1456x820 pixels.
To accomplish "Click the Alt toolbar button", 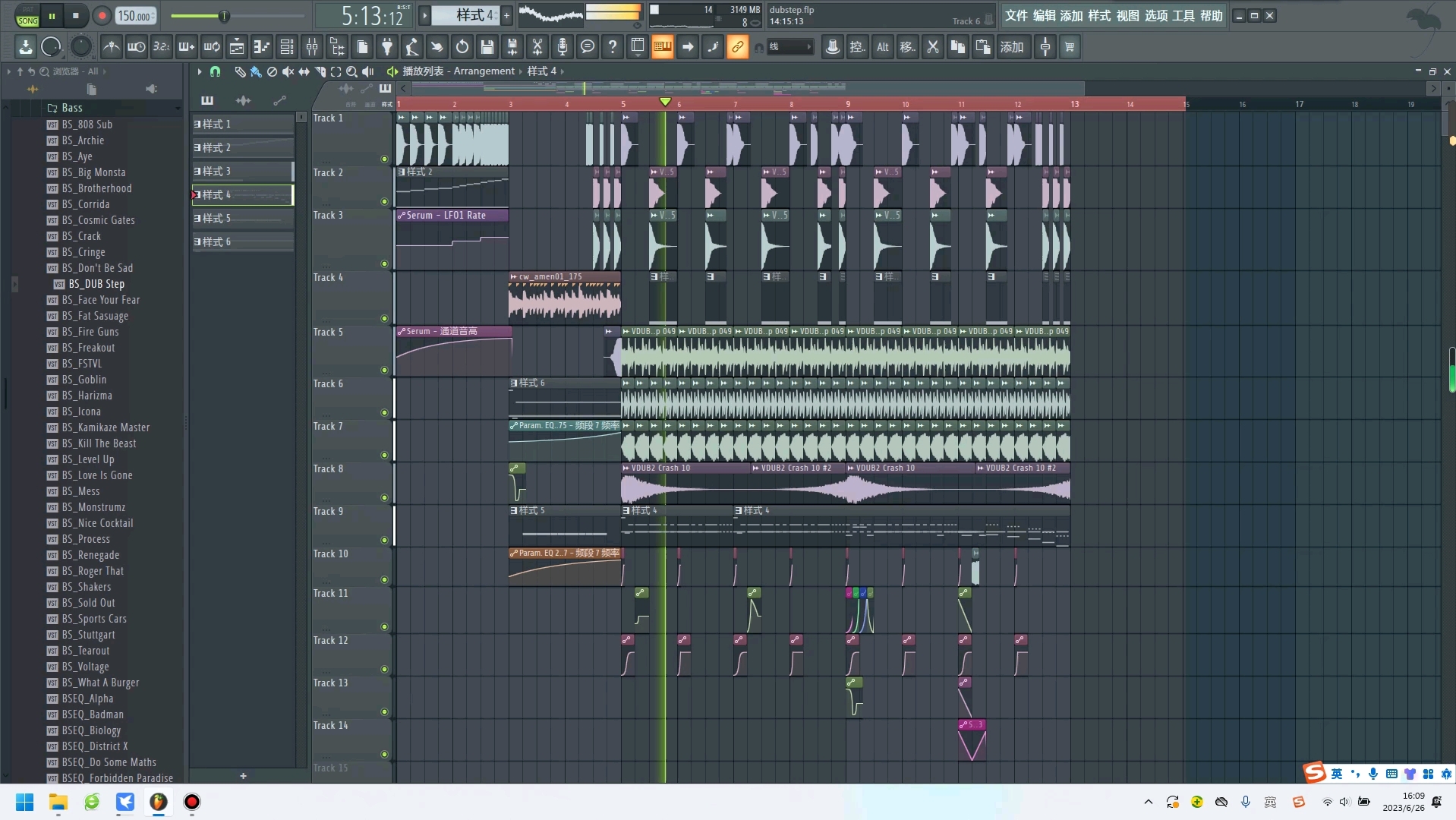I will pyautogui.click(x=883, y=47).
